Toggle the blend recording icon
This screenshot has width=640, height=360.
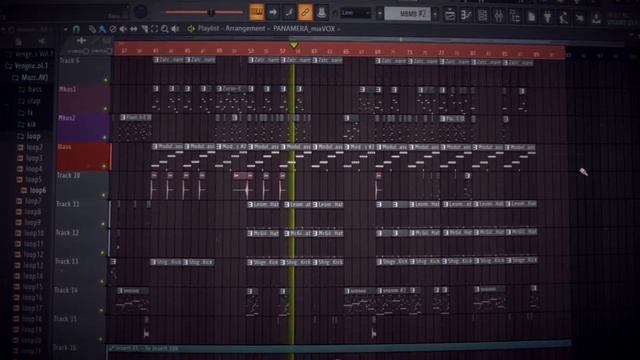[x=289, y=12]
